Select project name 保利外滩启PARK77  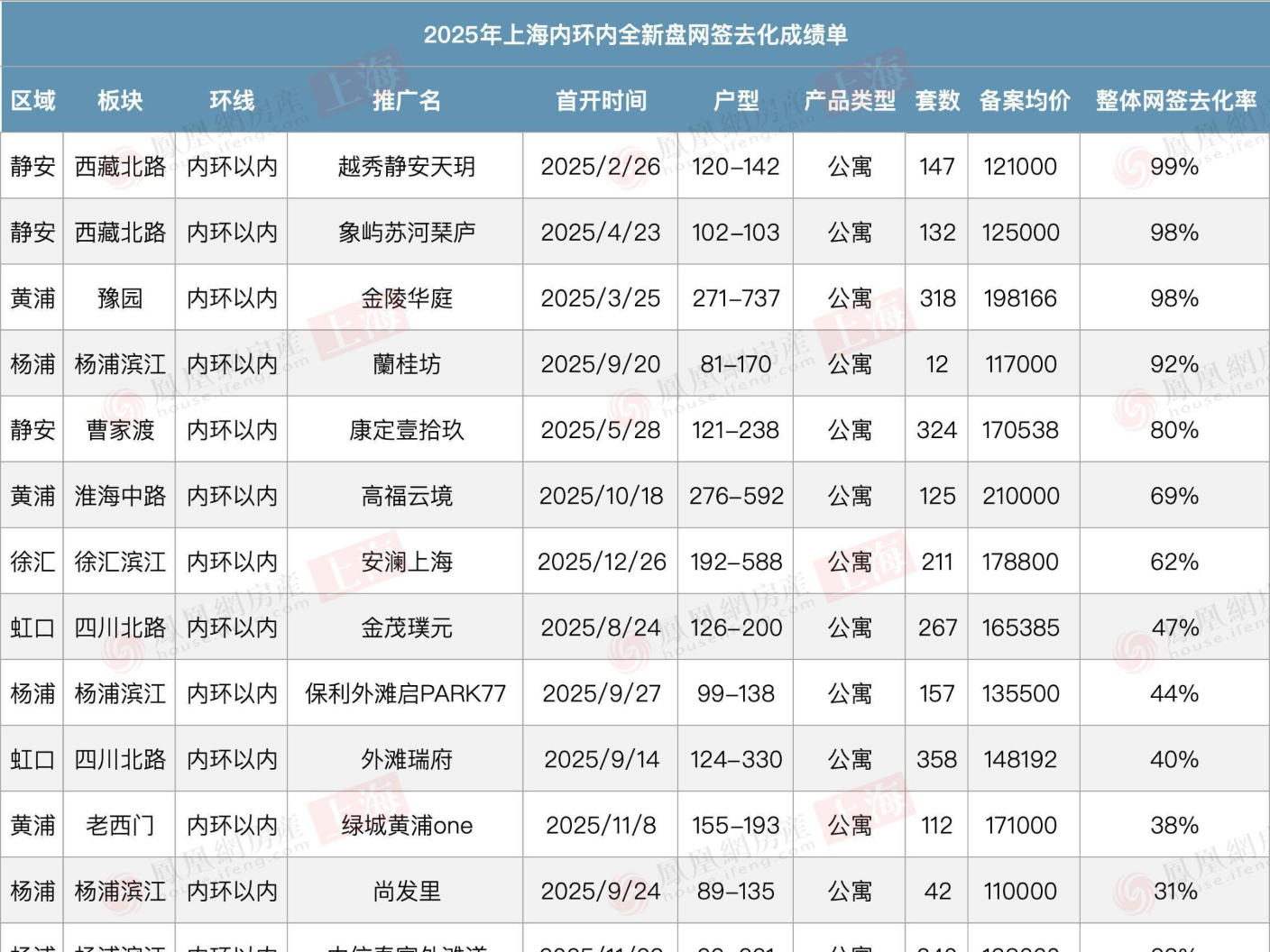(x=406, y=693)
